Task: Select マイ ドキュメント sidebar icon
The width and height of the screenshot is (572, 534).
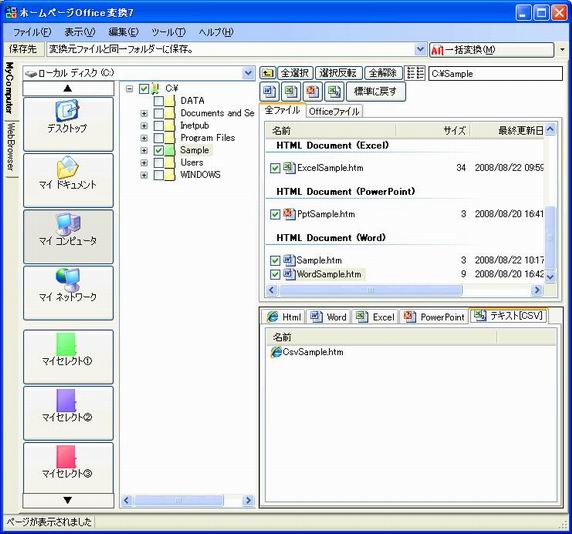Action: (68, 180)
